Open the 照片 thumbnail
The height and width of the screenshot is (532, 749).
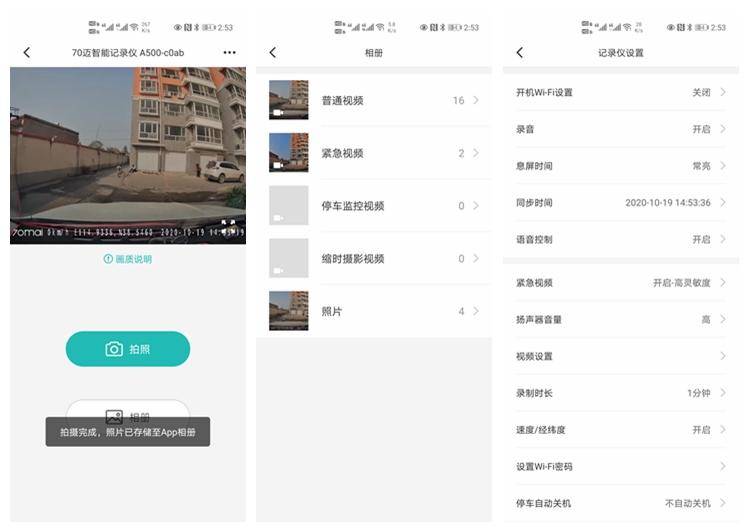(x=289, y=311)
